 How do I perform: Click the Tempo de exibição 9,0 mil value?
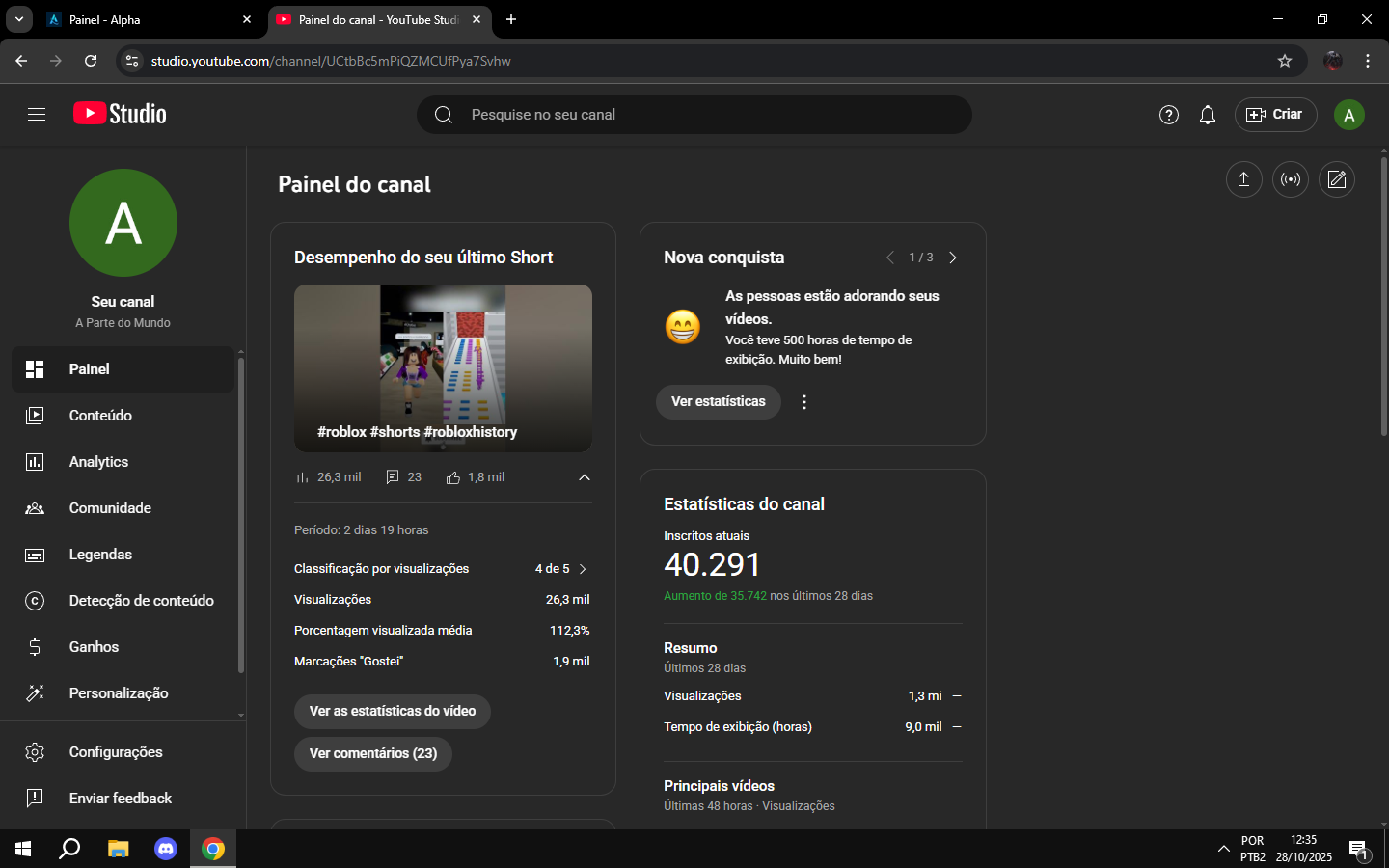923,727
